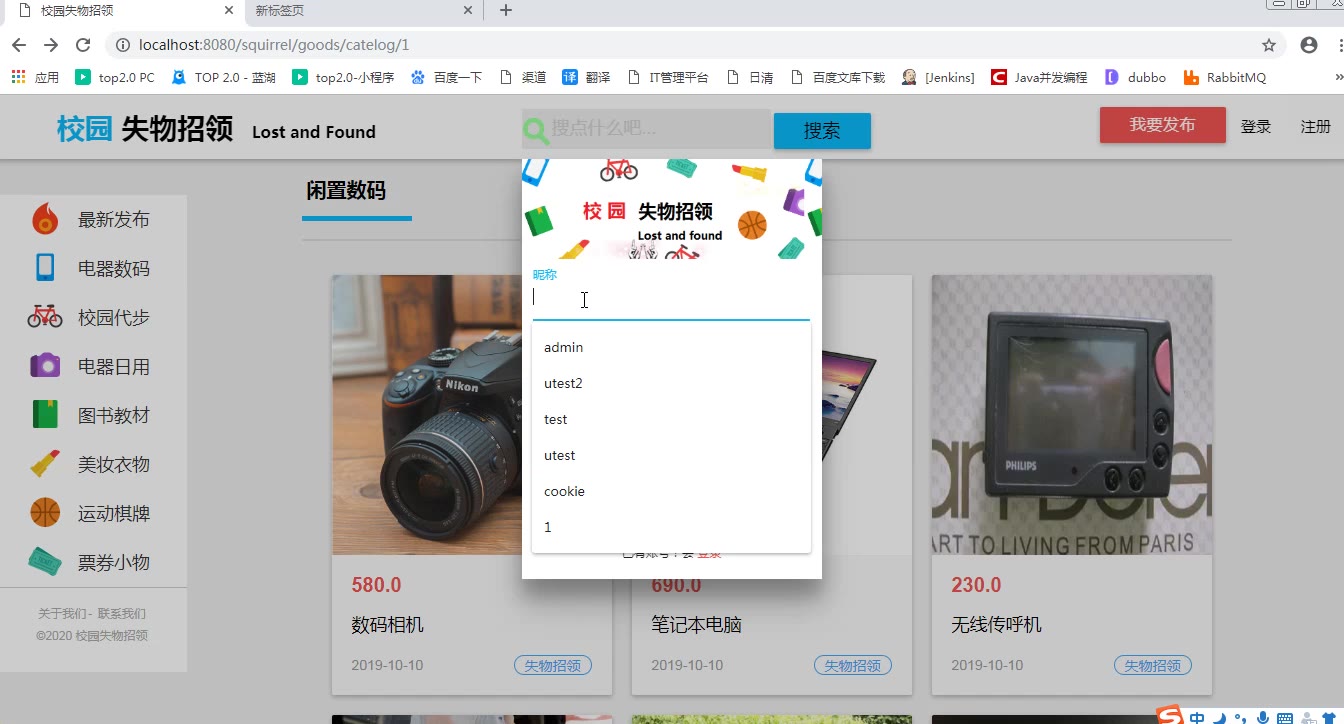
Task: Click the lipstick icon for 美妆衣物
Action: 45,464
